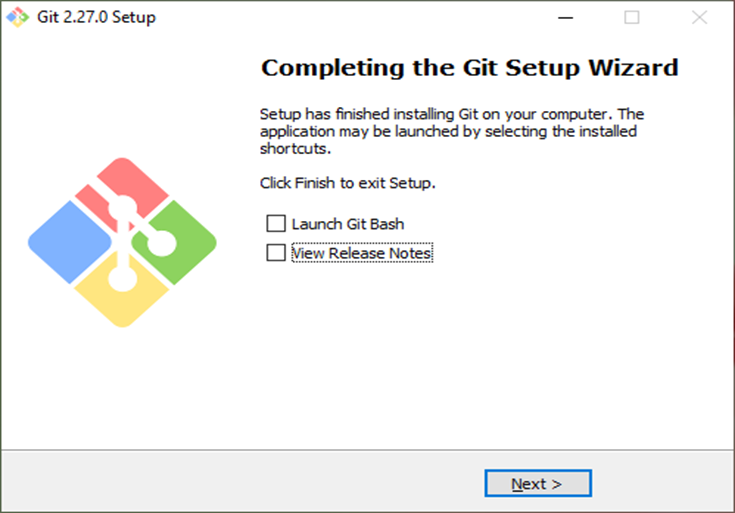
Task: Click the "Completing the Git Setup Wizard" heading
Action: (469, 68)
